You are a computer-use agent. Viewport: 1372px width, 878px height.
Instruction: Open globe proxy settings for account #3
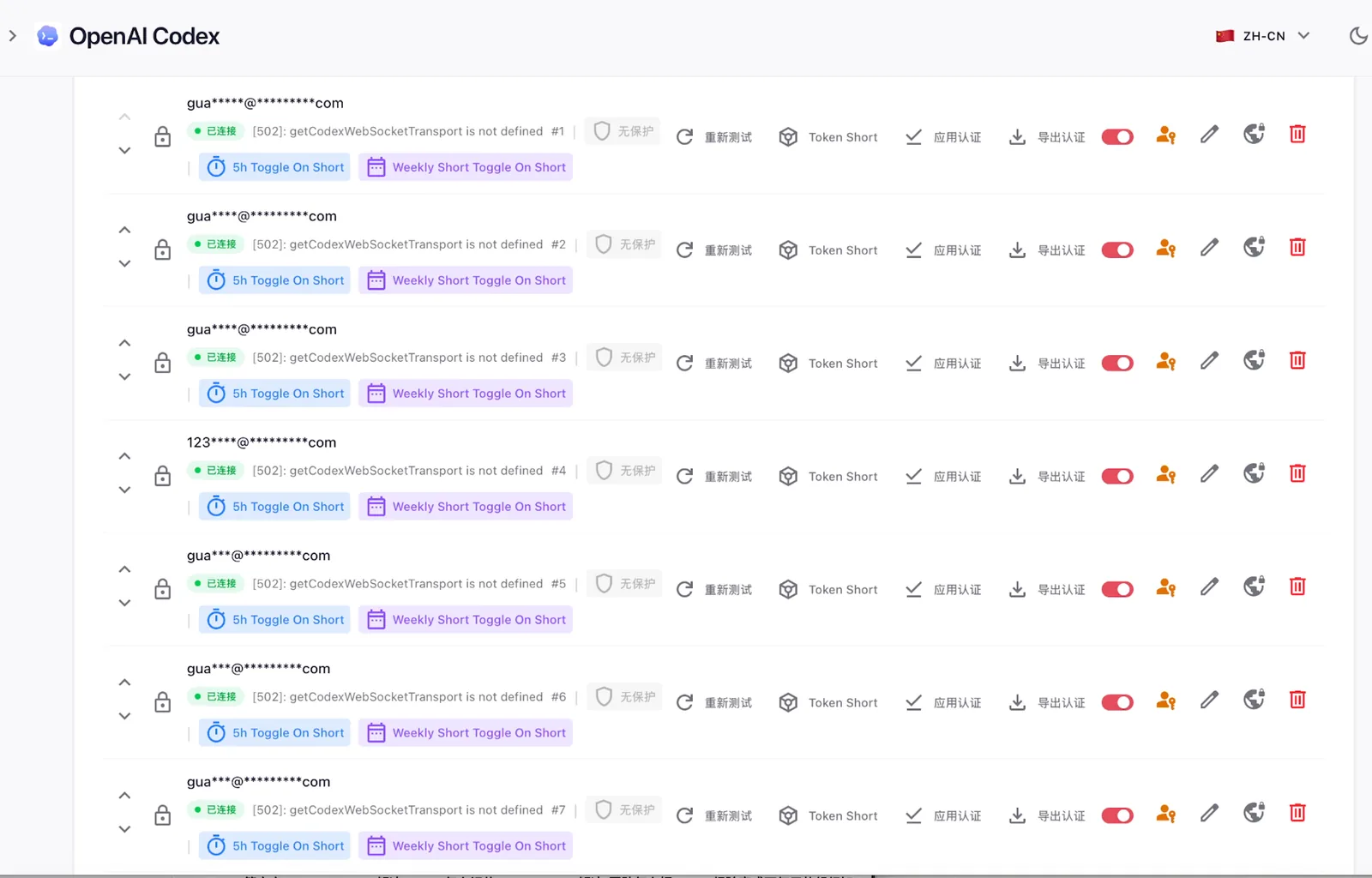pyautogui.click(x=1254, y=360)
